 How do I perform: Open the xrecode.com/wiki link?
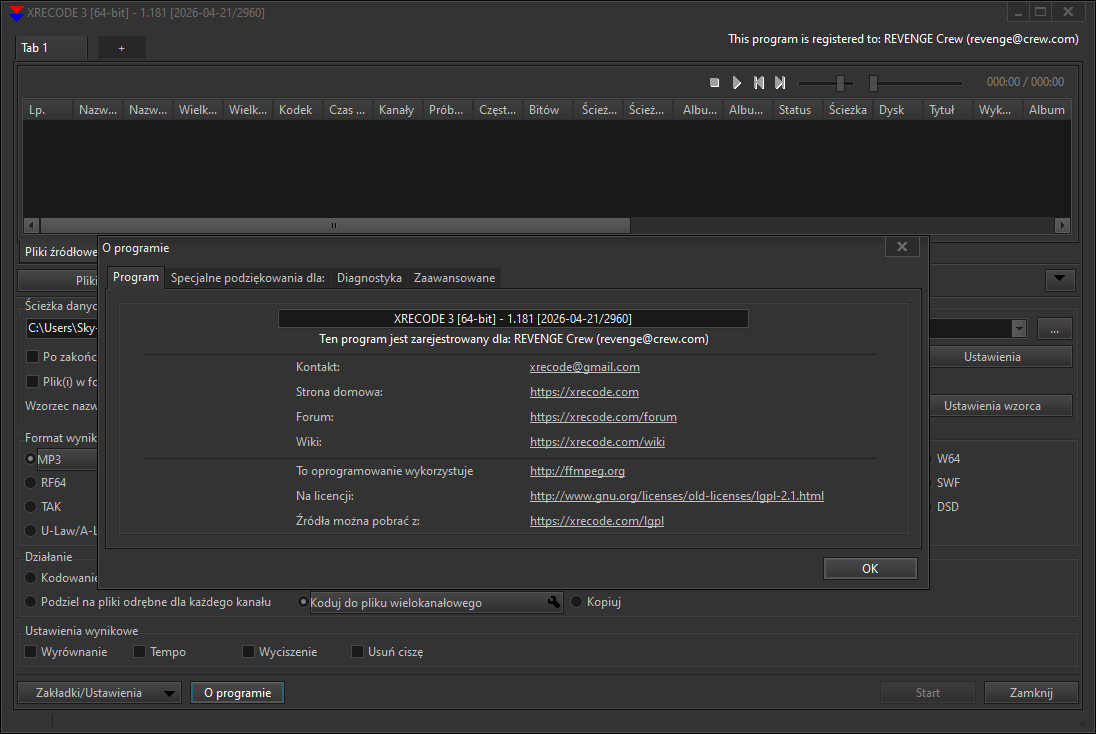(597, 442)
